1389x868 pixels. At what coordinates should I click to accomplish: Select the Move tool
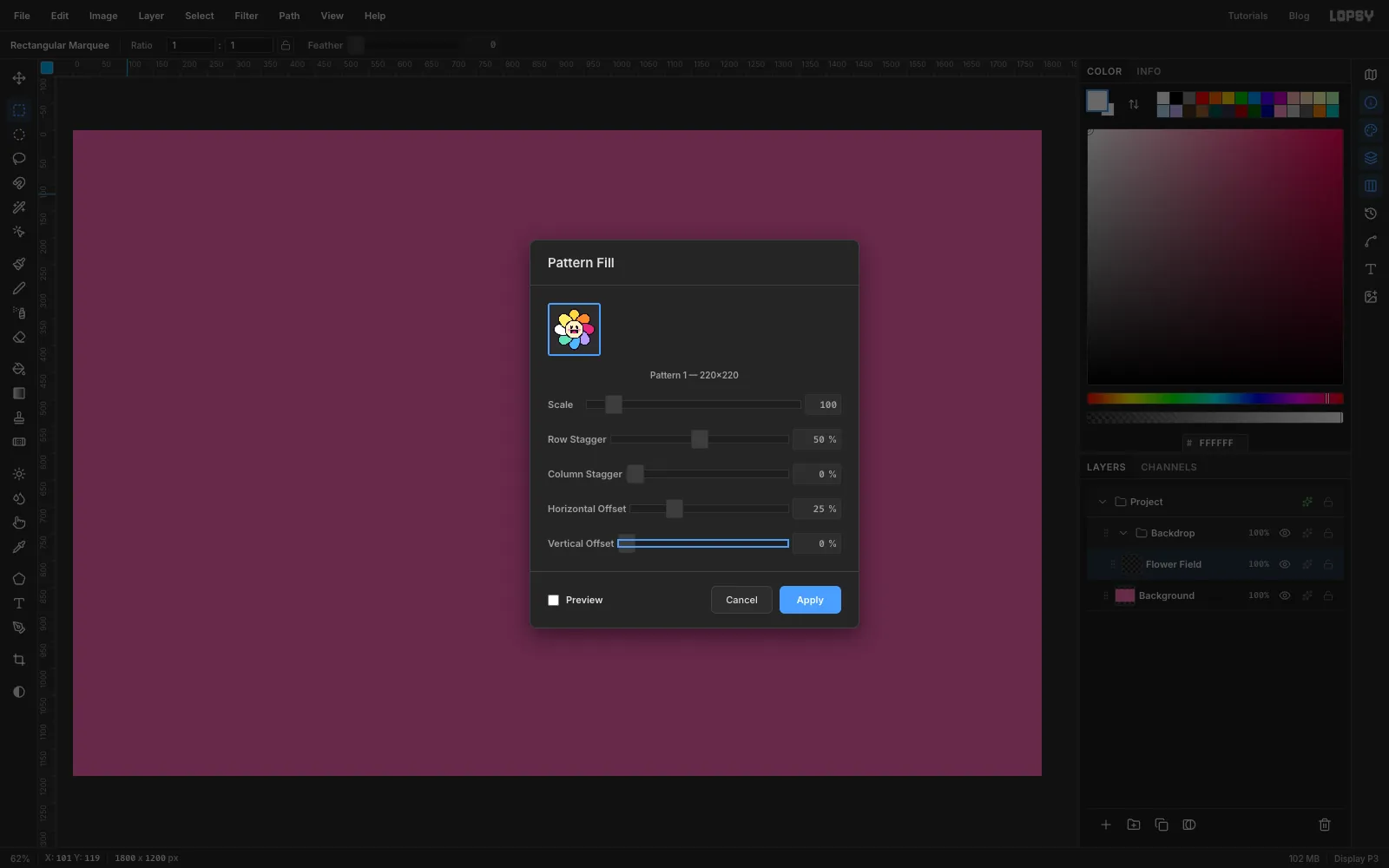(x=19, y=78)
